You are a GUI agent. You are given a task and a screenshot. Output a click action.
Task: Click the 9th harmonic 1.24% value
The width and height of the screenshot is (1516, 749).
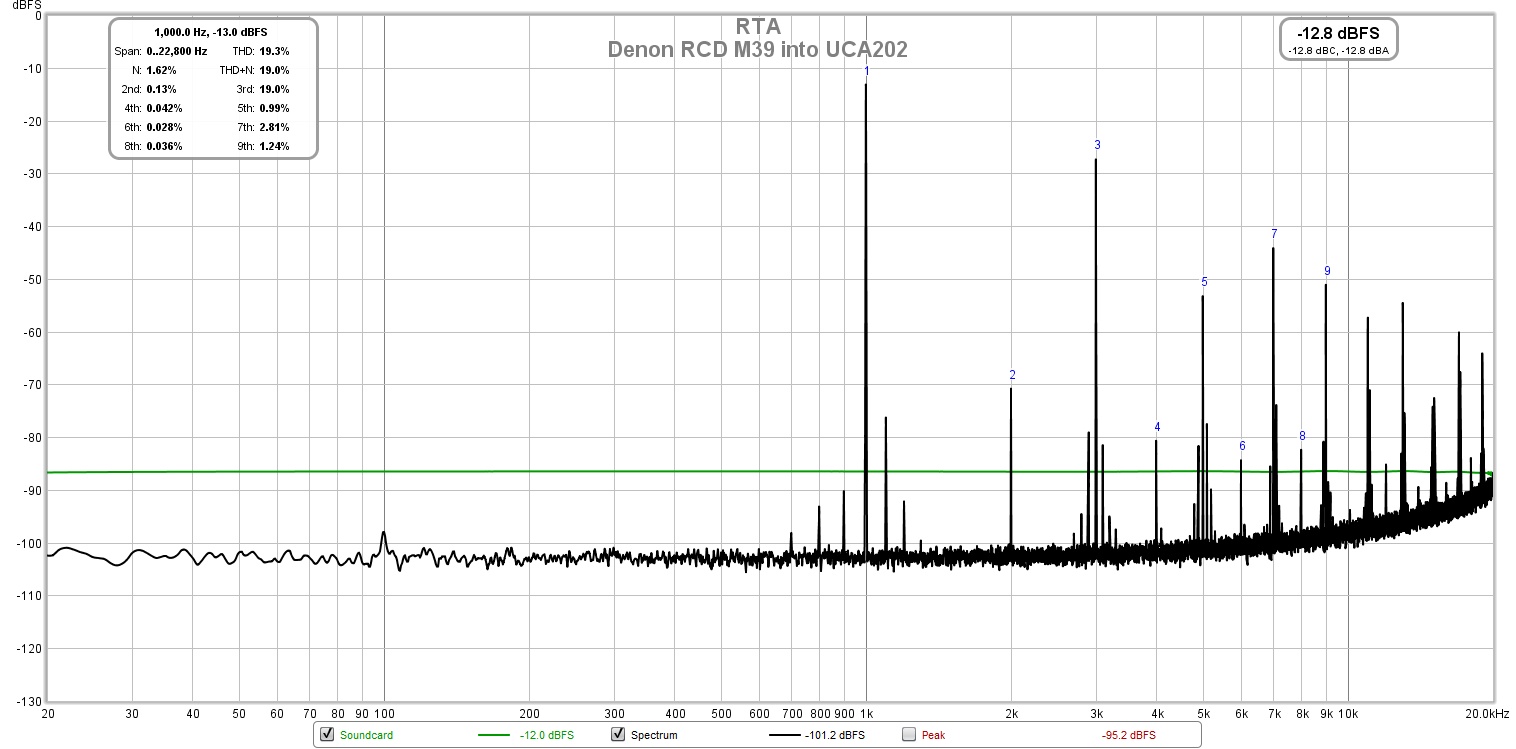click(x=274, y=146)
